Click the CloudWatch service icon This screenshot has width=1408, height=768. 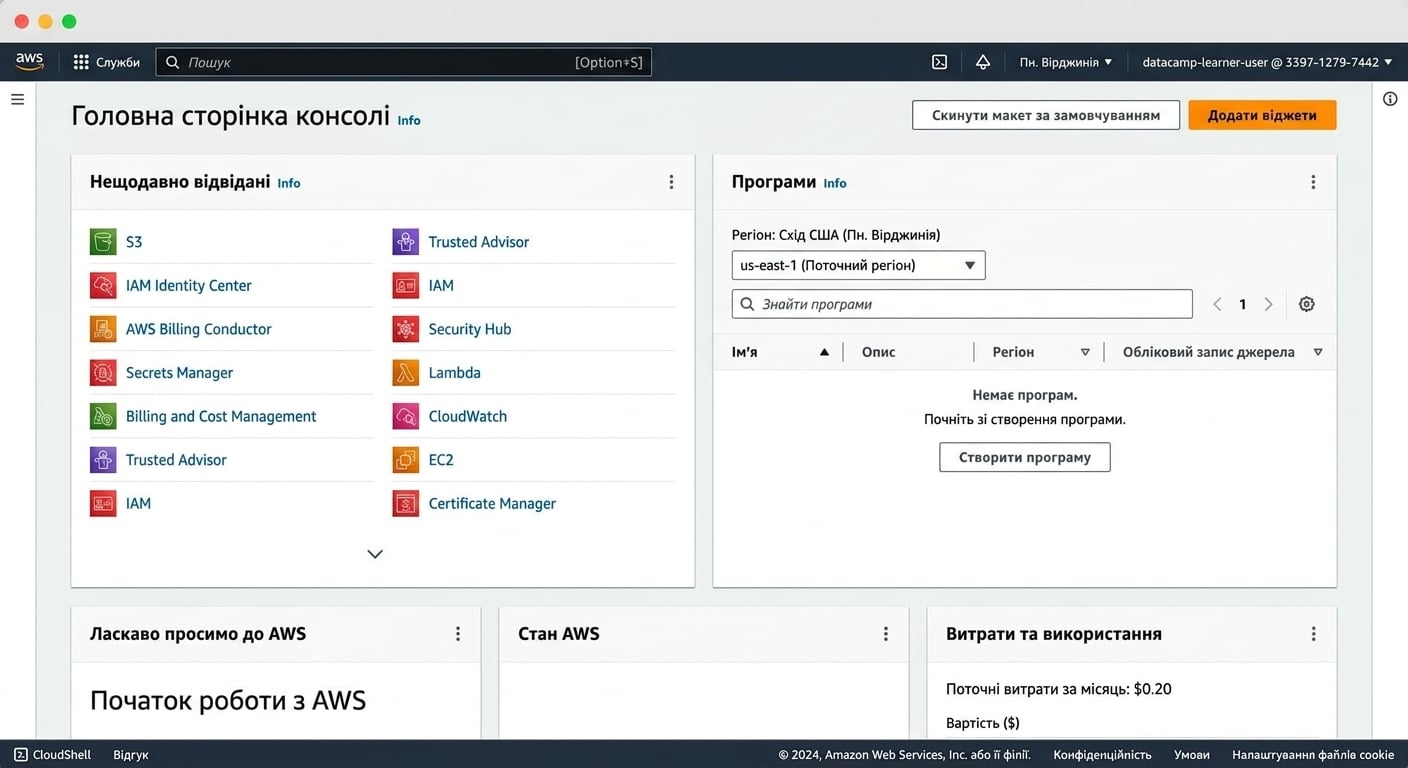point(405,416)
